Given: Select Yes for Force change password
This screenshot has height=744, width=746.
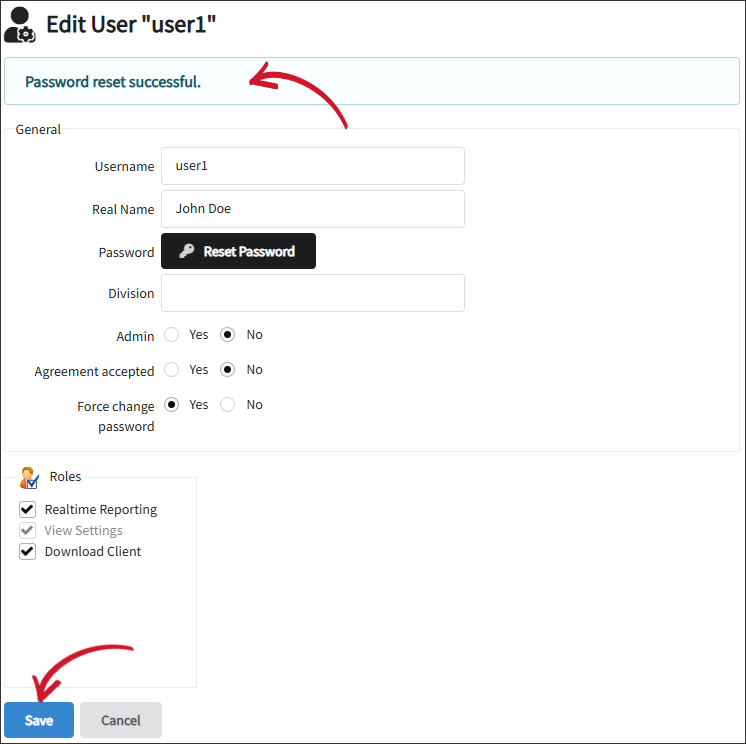Looking at the screenshot, I should pos(171,404).
